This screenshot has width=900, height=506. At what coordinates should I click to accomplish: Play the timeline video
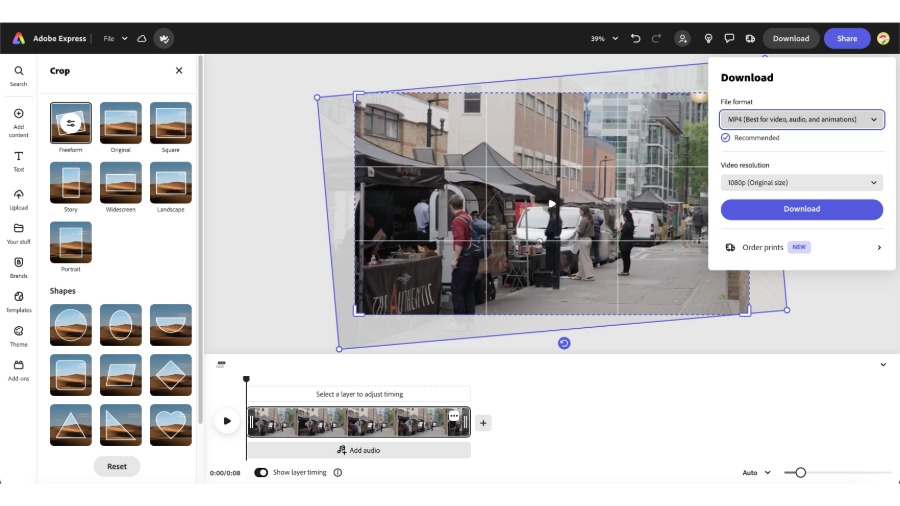tap(227, 421)
